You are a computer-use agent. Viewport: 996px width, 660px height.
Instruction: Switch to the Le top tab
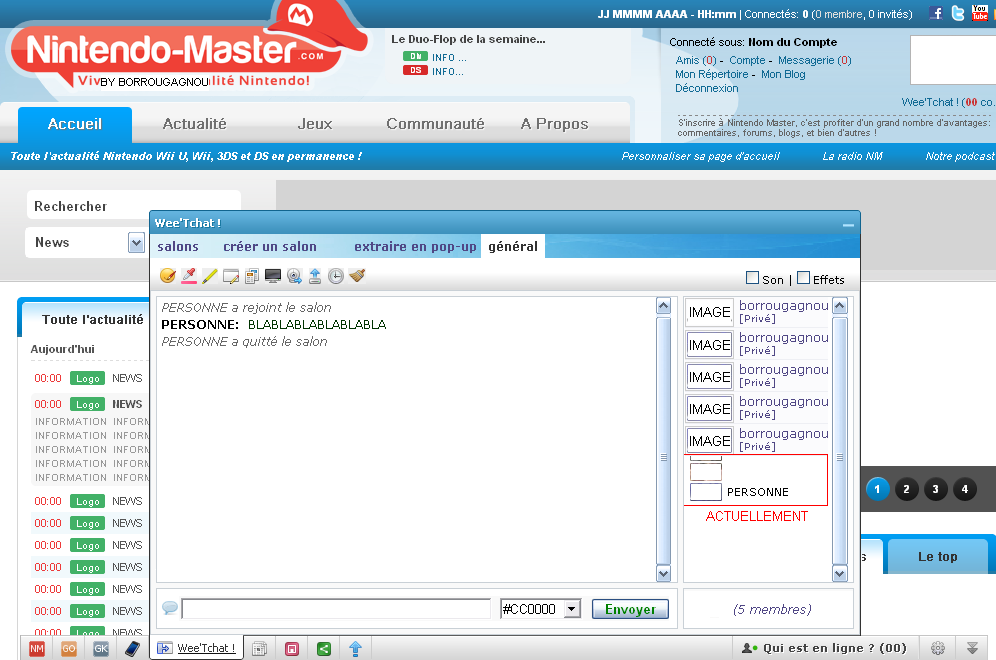coord(938,556)
